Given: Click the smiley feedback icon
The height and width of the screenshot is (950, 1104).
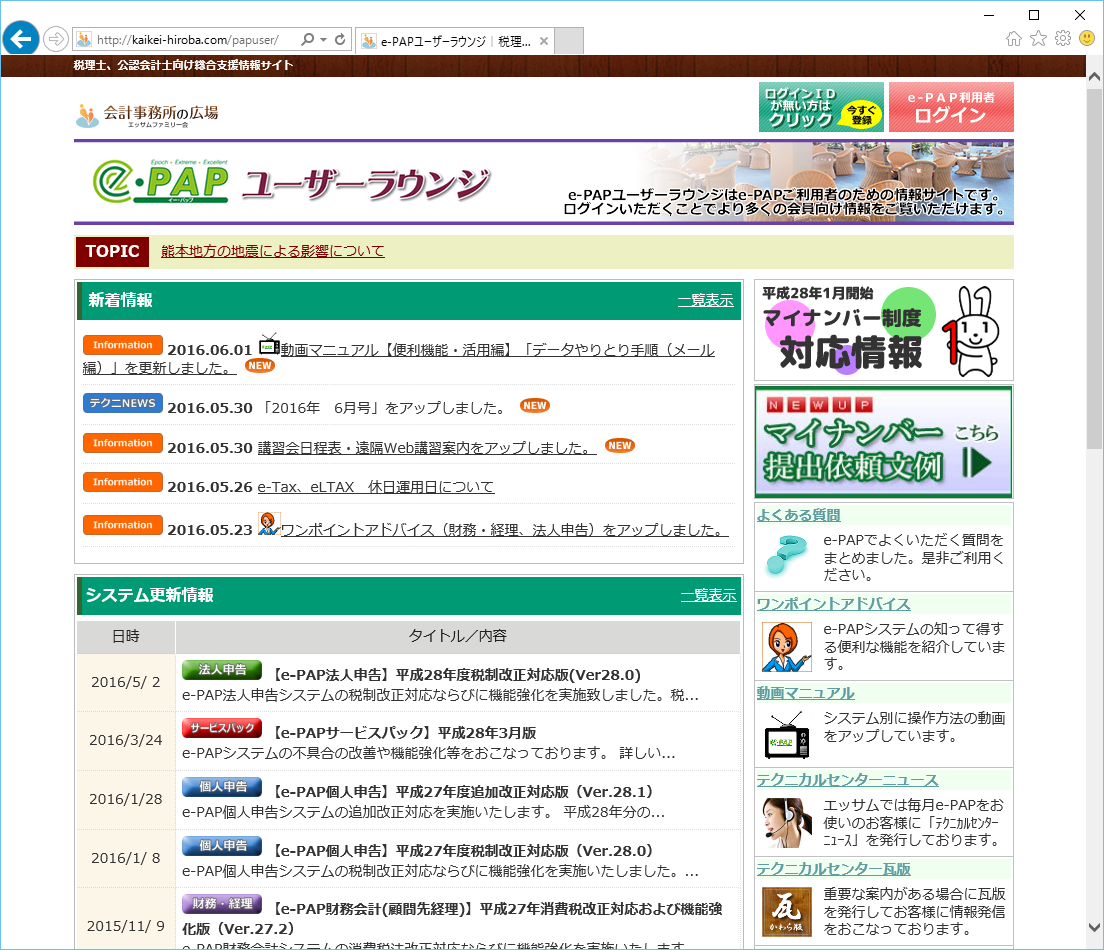Looking at the screenshot, I should (1087, 39).
